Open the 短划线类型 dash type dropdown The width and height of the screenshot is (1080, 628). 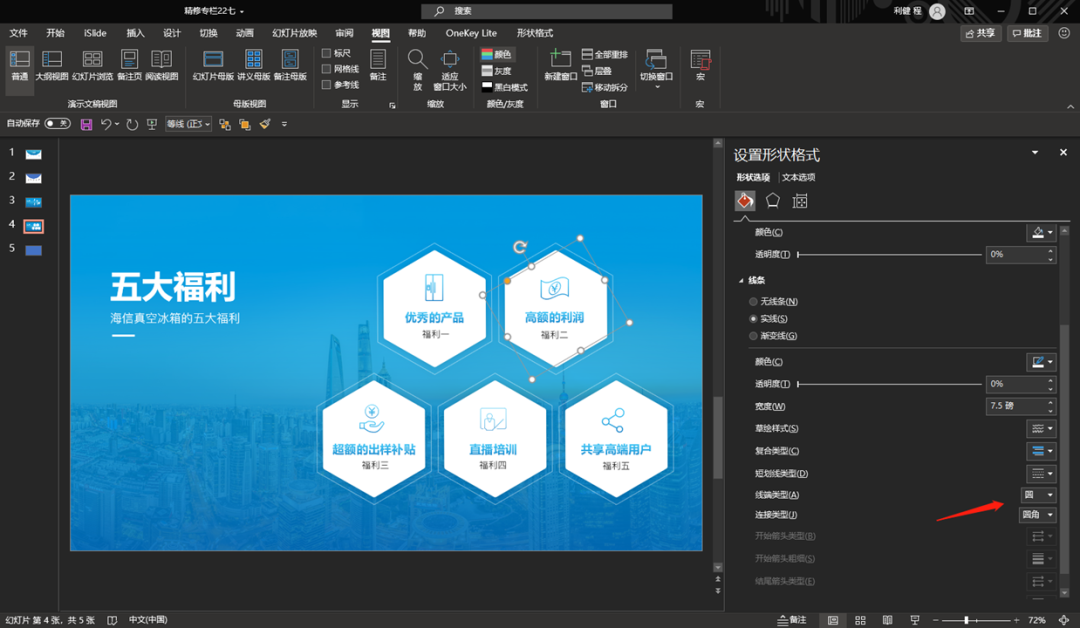click(1041, 473)
